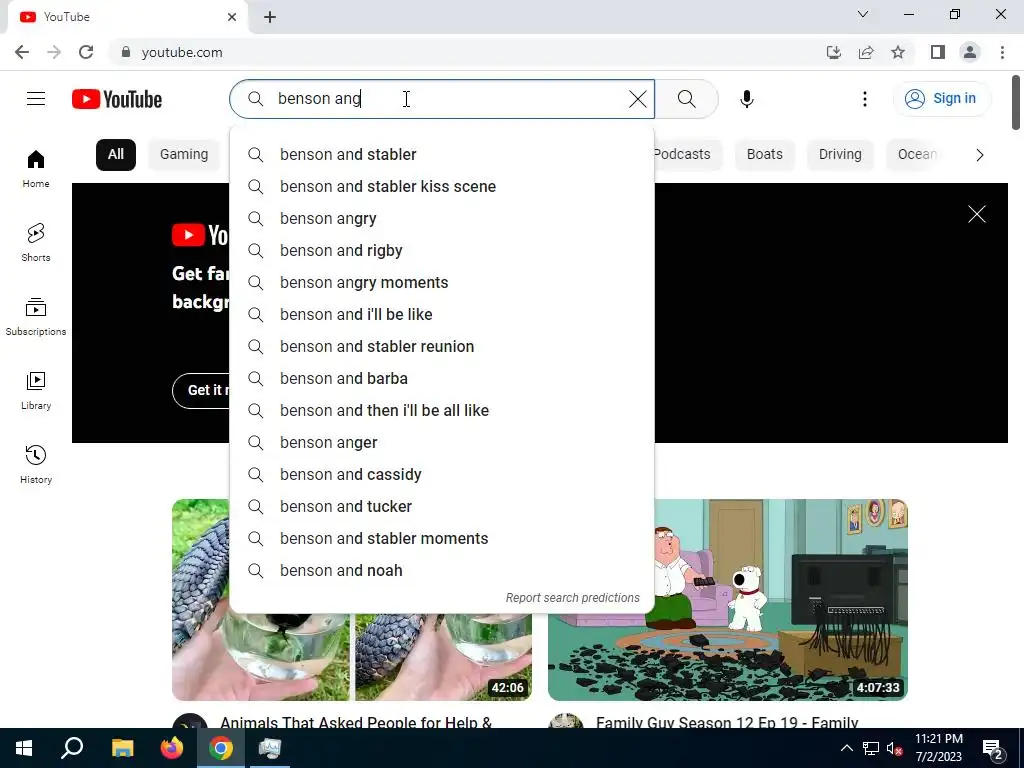
Task: Choose suggestion 'benson and cassidy'
Action: 441,474
